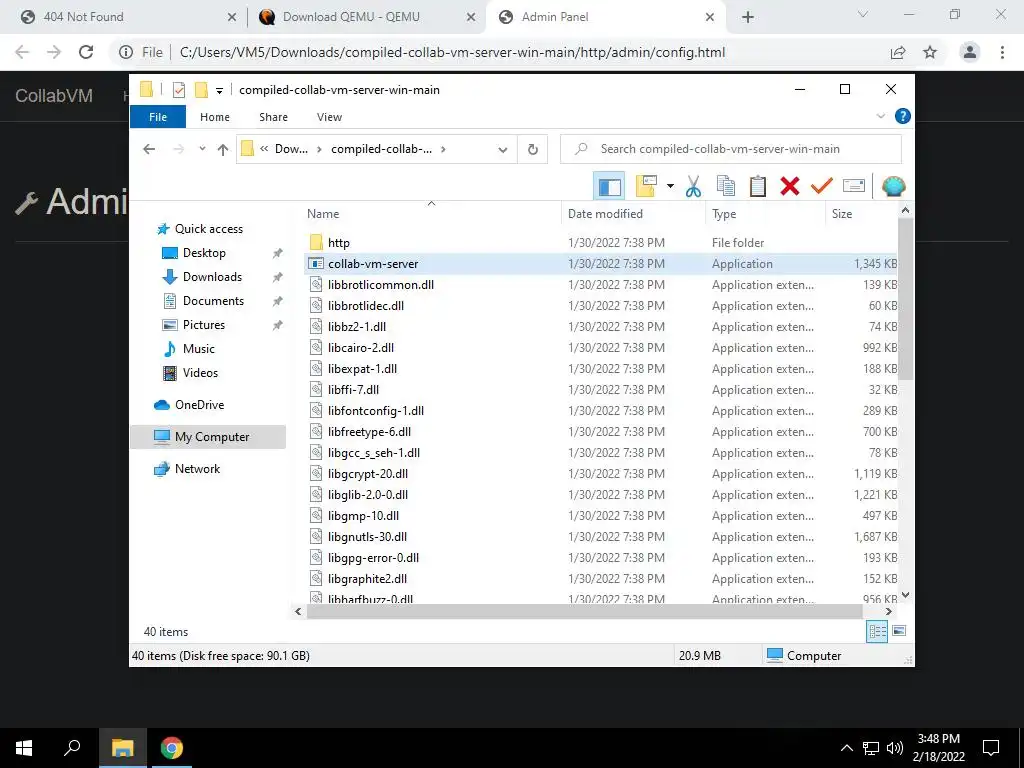
Task: Bookmark this page with star icon
Action: (x=930, y=52)
